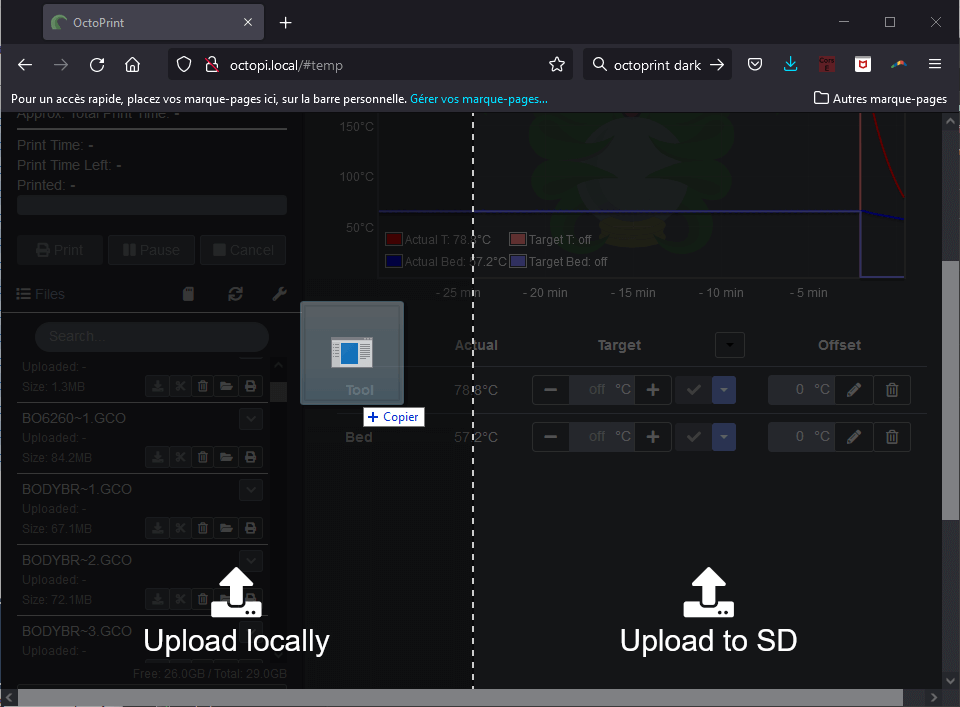Screen dimensions: 960x707
Task: Submit the 'octoprint dark' search with arrow
Action: [717, 65]
